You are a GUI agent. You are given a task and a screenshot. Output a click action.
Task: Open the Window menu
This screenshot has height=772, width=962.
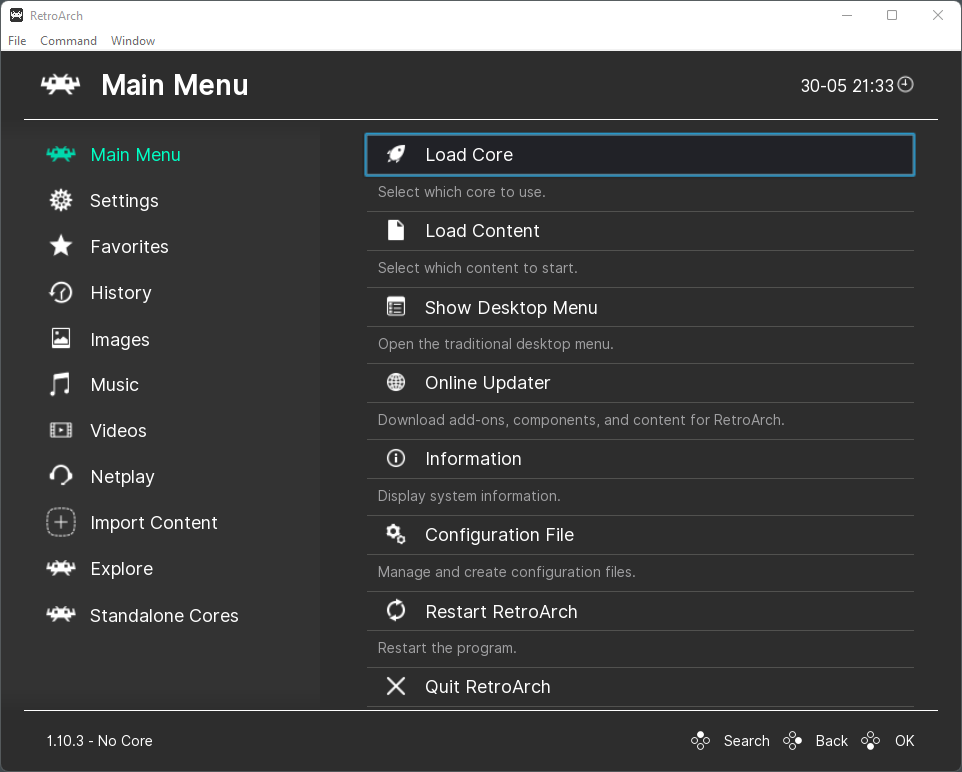tap(133, 41)
